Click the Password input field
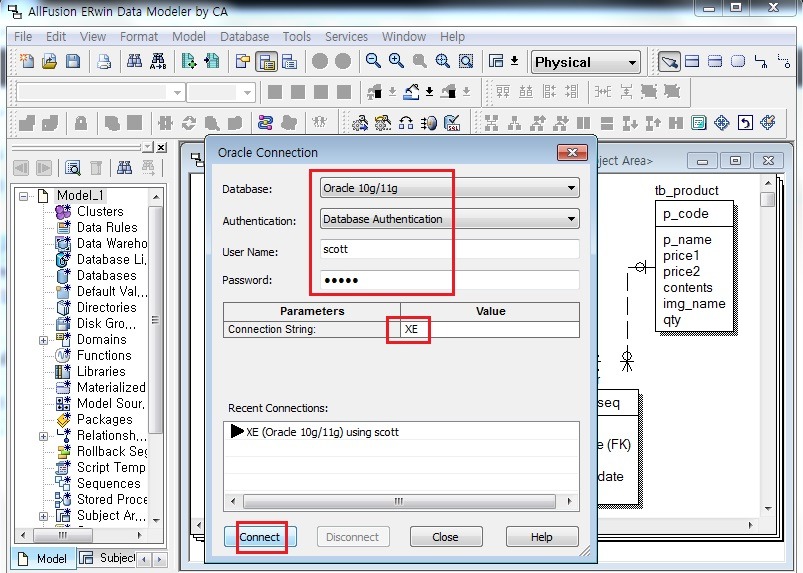Screen dimensions: 803x573 [x=450, y=280]
